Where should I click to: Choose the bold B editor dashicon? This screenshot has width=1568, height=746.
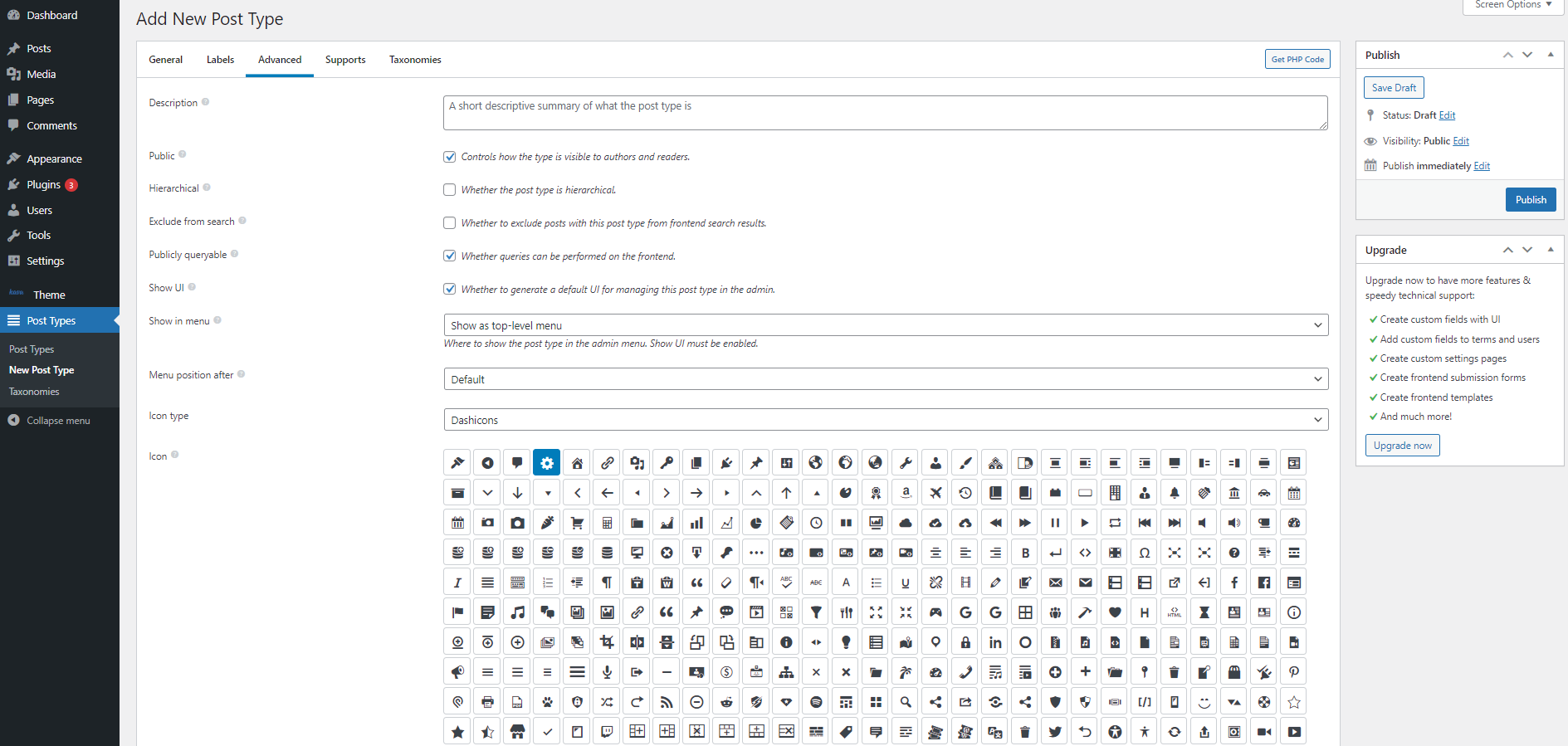[1025, 553]
